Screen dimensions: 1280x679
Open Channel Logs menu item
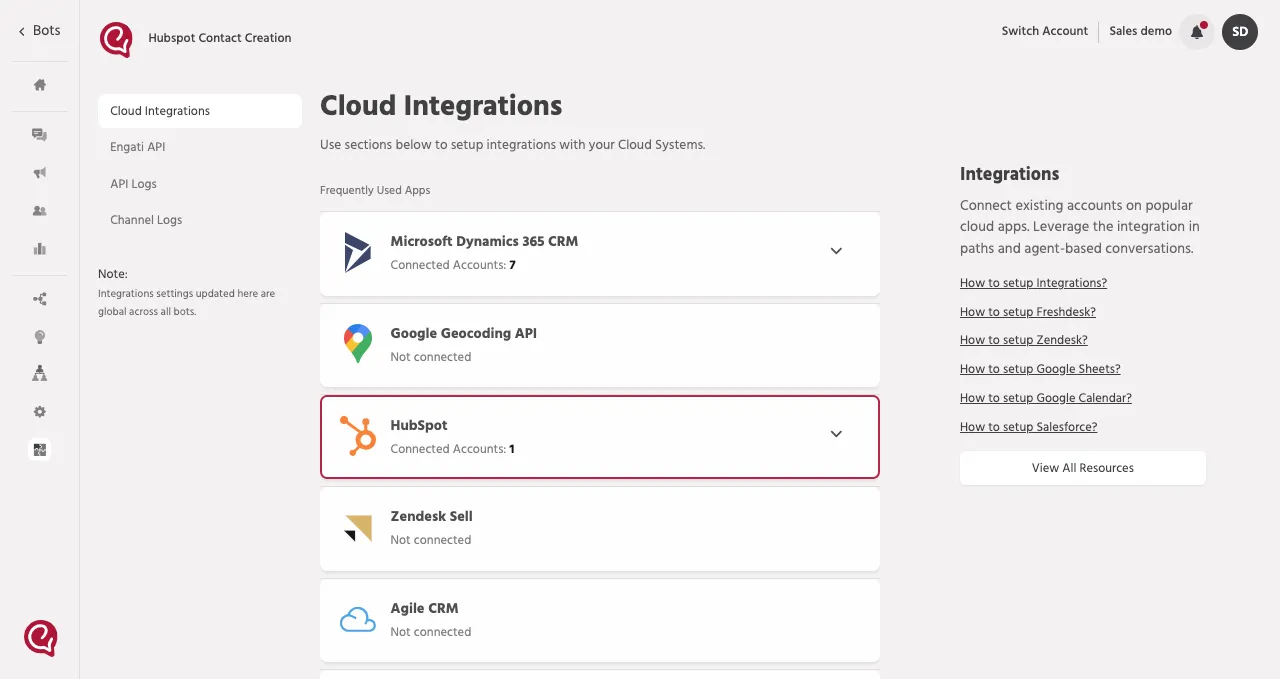146,220
